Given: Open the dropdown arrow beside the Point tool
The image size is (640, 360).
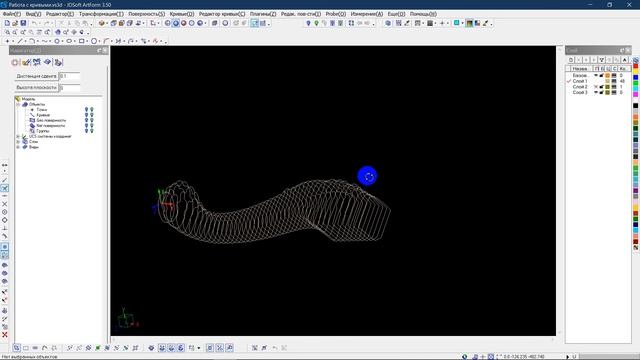Looking at the screenshot, I should pyautogui.click(x=13, y=42).
